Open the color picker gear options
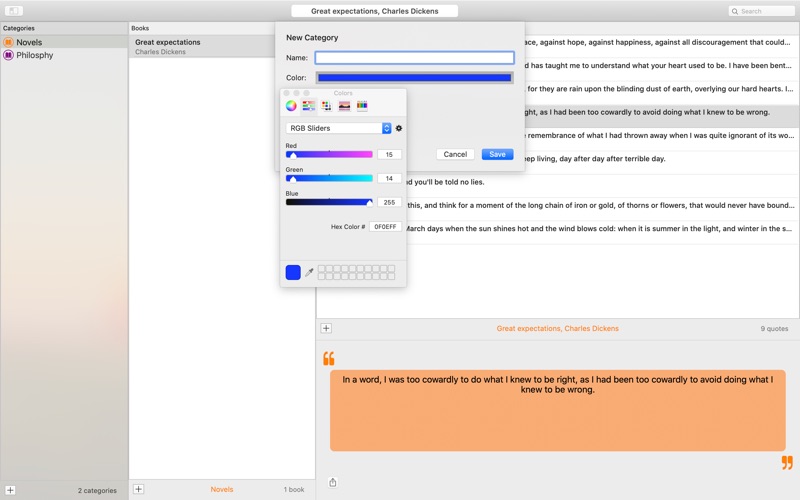 (x=399, y=129)
